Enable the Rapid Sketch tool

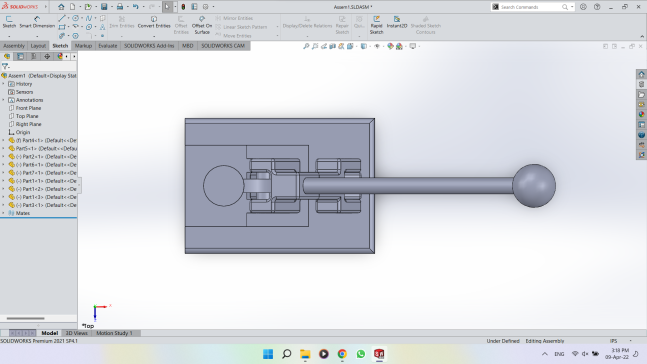pos(376,25)
